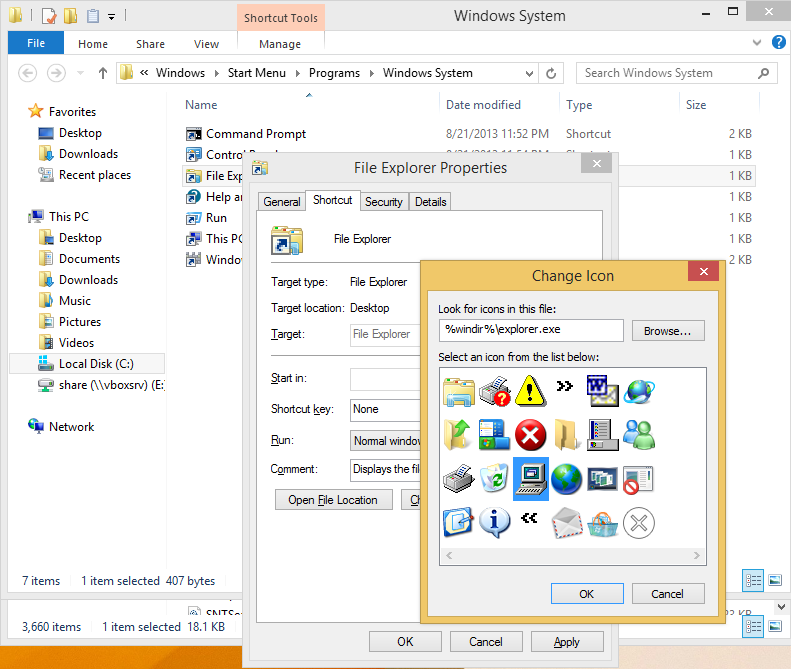Switch to large icons view in Windows System status bar
The image size is (791, 669).
tap(775, 580)
